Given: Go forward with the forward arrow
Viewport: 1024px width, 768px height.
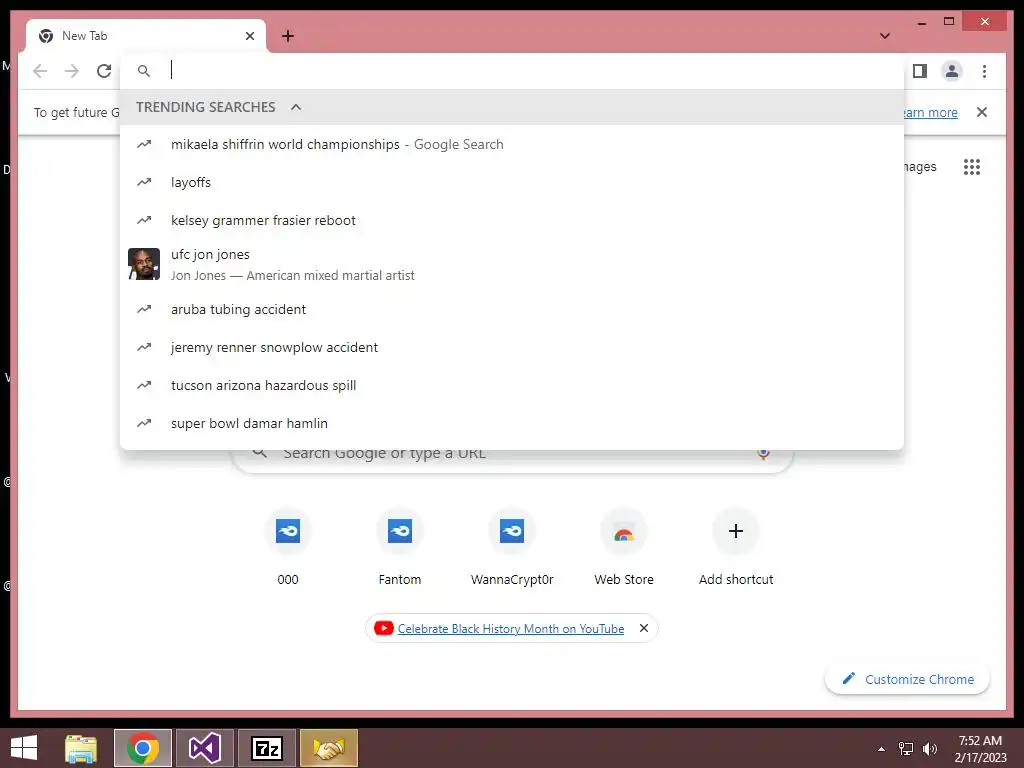Looking at the screenshot, I should coord(72,71).
